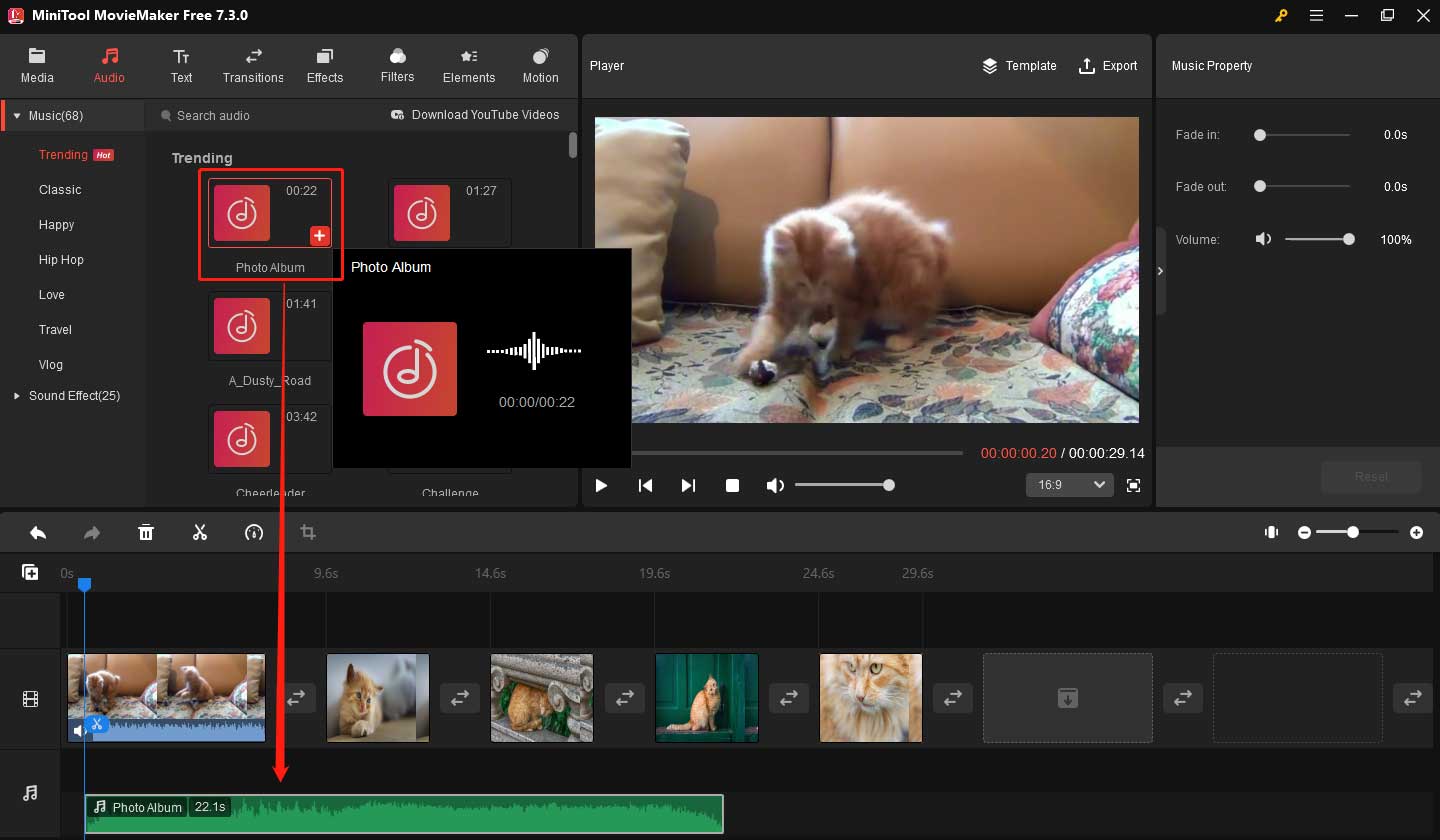1440x840 pixels.
Task: Go to previous frame
Action: (x=645, y=486)
